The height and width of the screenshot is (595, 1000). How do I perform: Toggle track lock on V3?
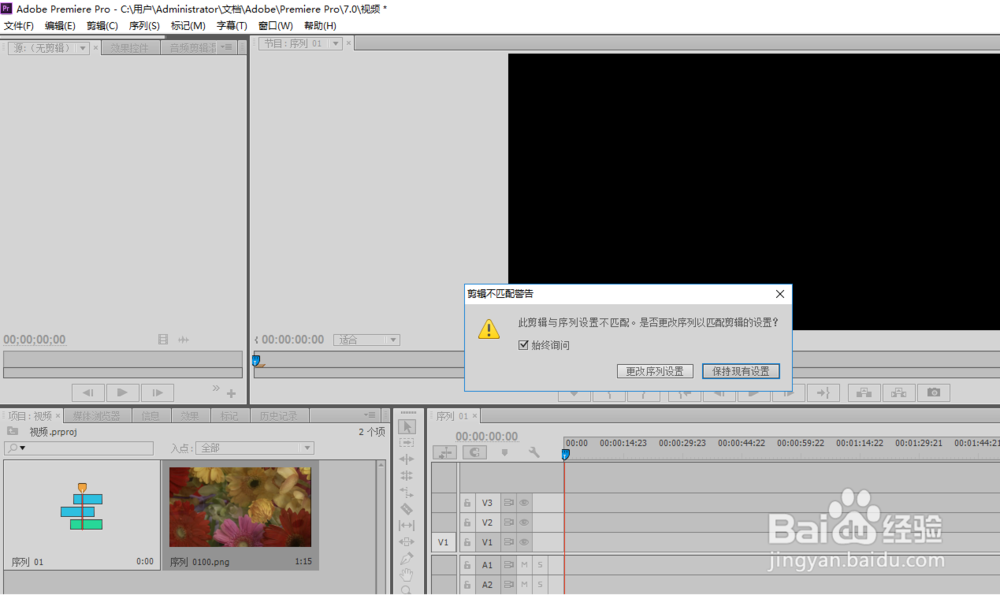467,503
